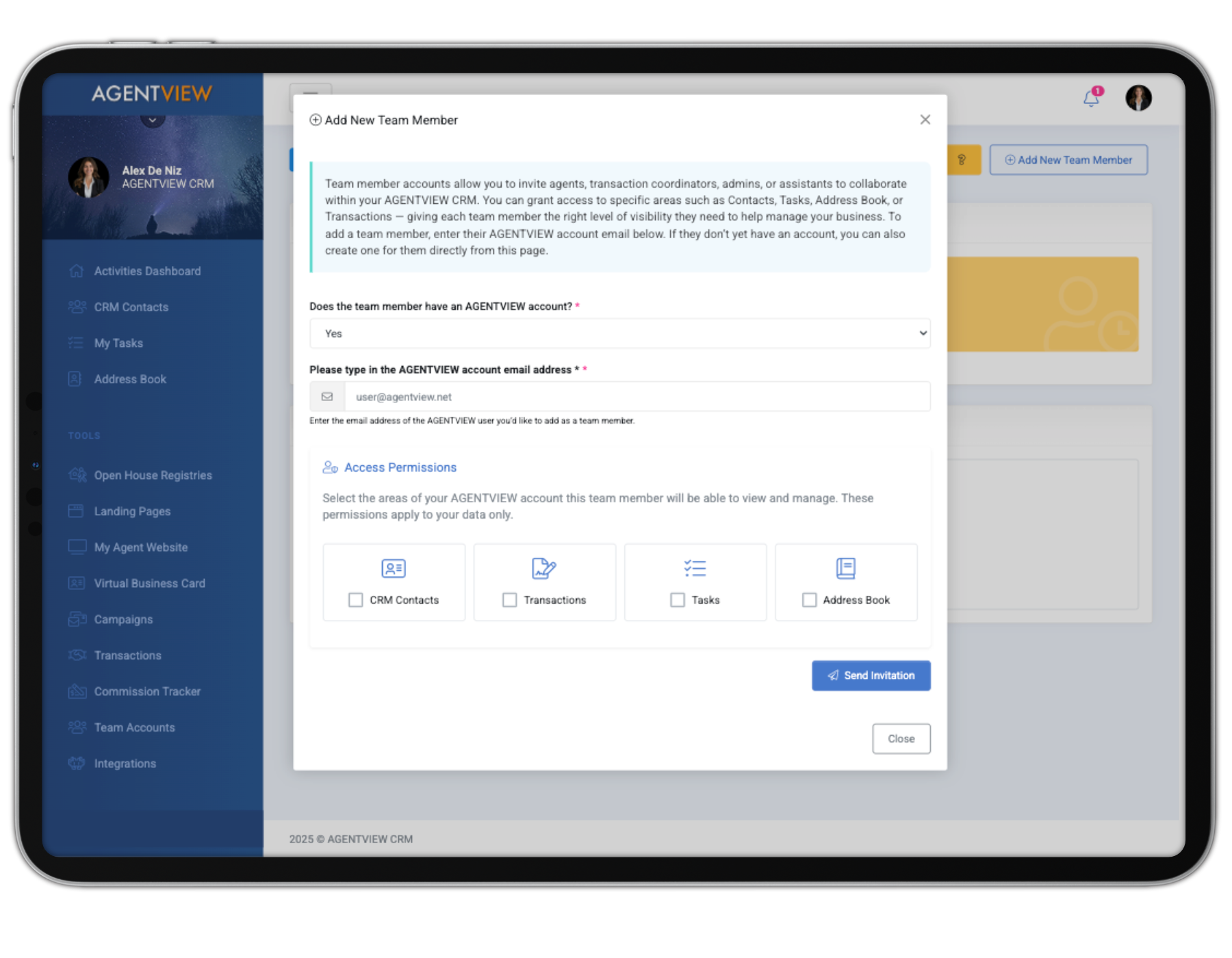Click the Tasks checklist icon in permissions

(695, 568)
